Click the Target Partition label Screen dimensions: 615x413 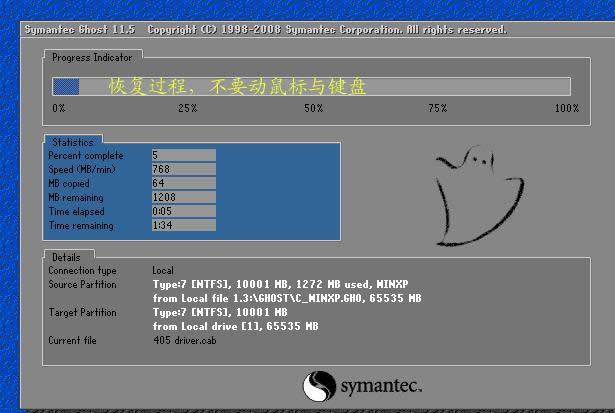tap(82, 313)
